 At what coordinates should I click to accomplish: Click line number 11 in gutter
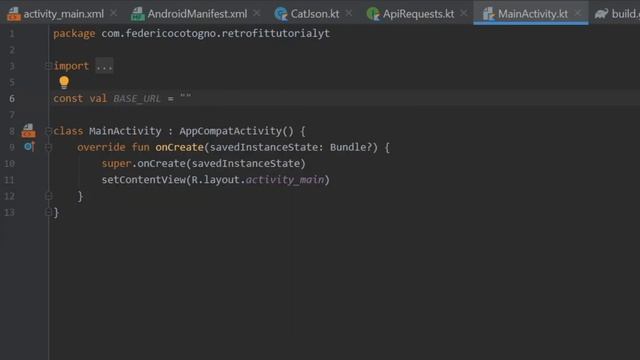[9, 180]
